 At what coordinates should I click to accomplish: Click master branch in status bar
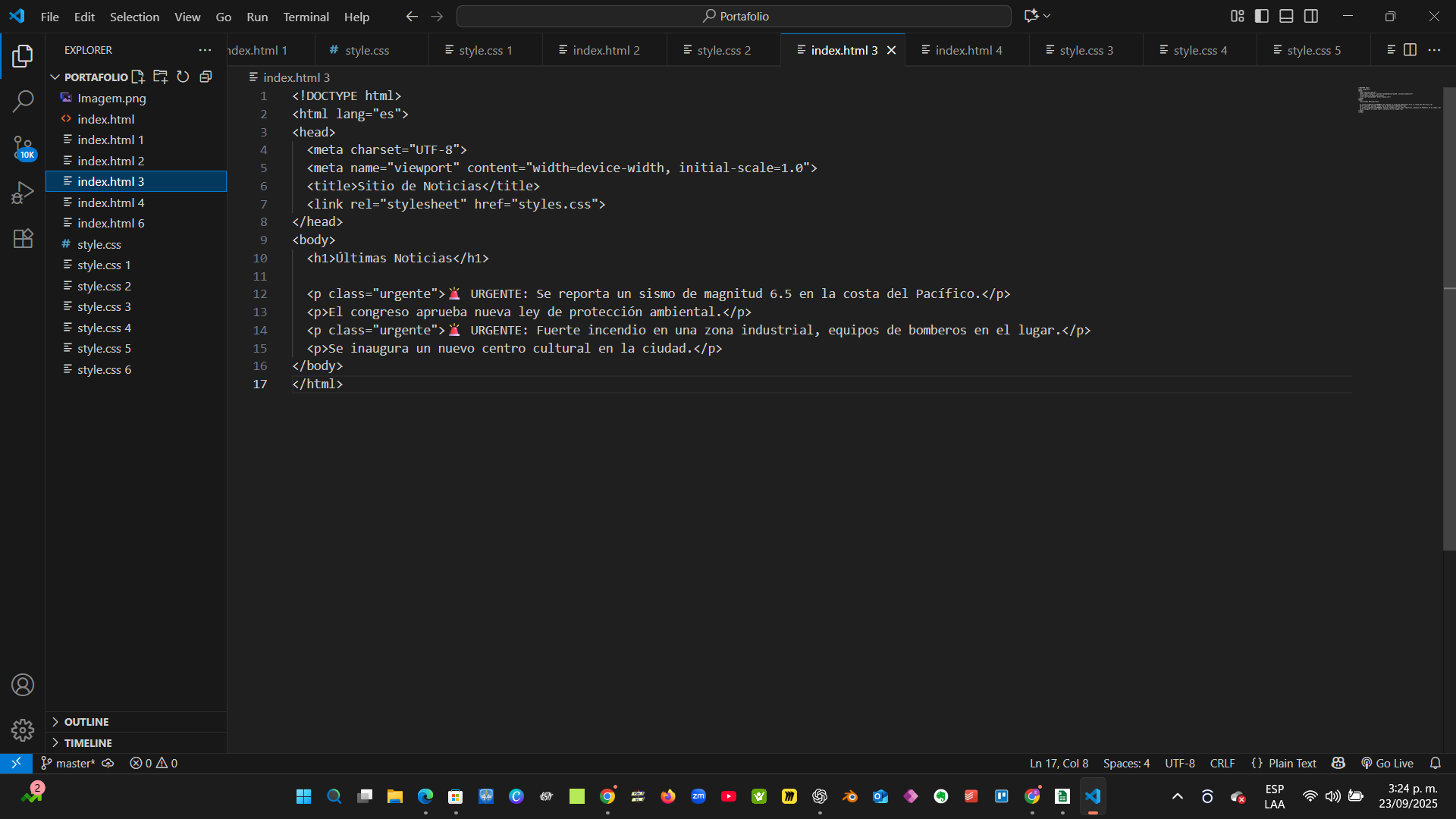(x=68, y=763)
